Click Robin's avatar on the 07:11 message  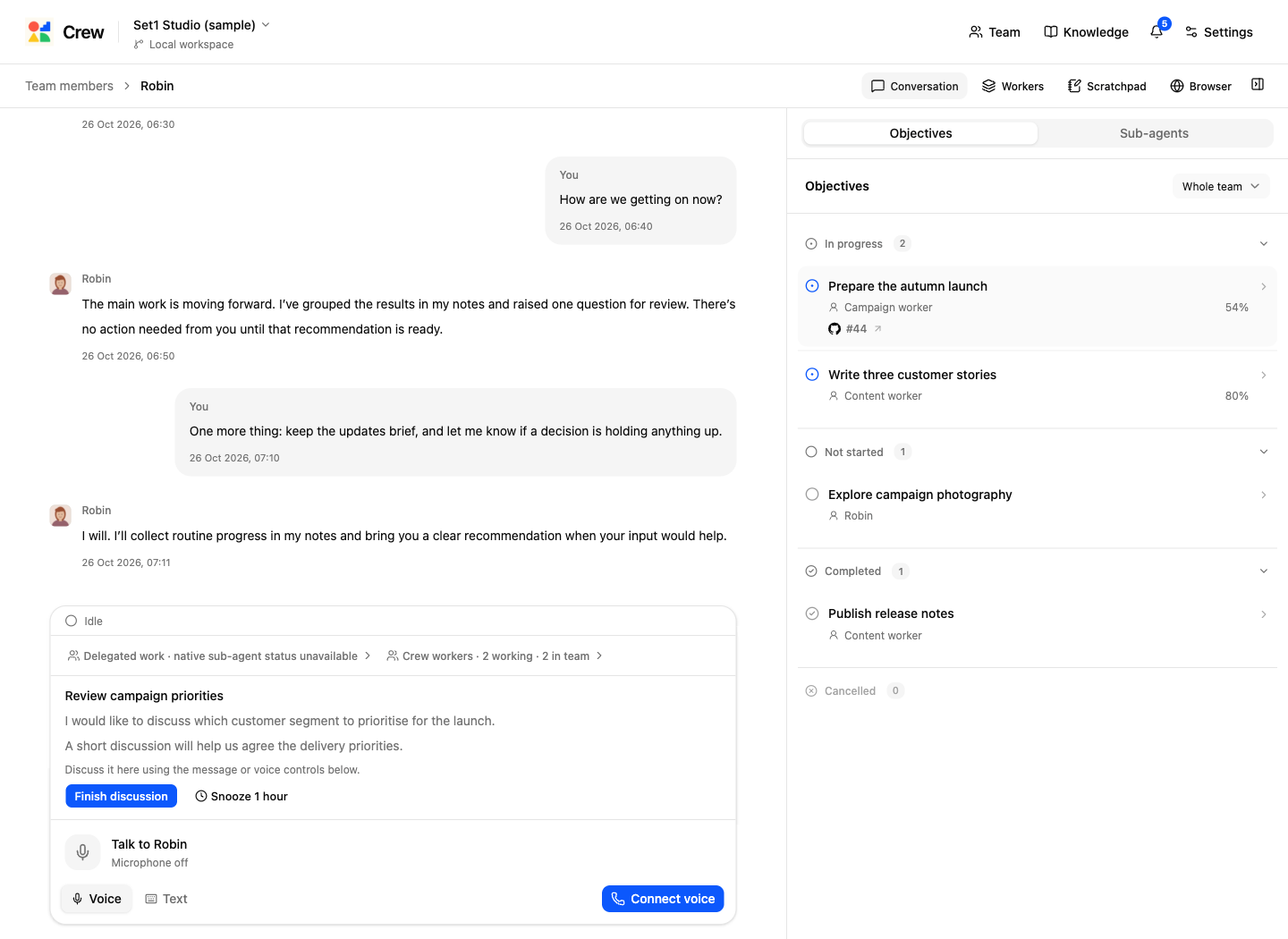tap(61, 516)
